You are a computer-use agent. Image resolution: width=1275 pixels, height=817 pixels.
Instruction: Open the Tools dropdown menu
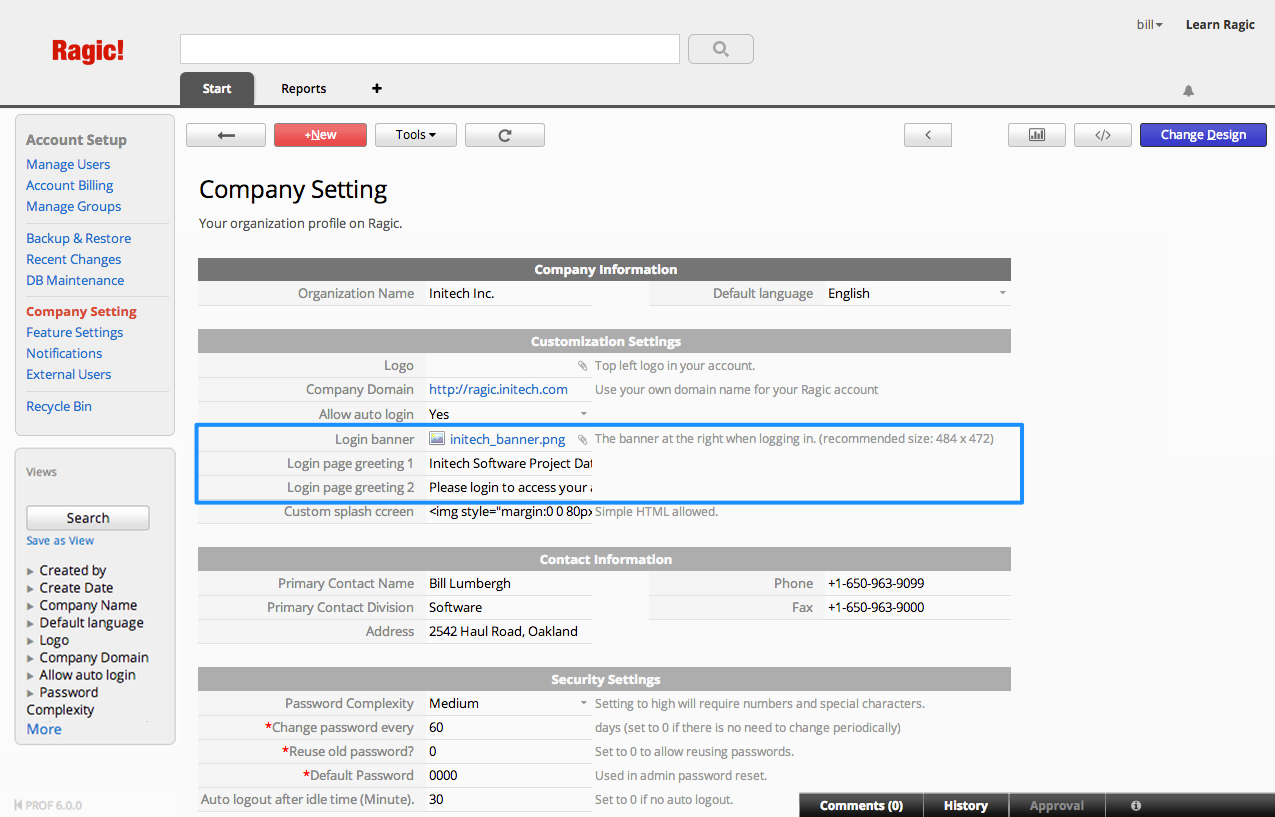tap(416, 135)
